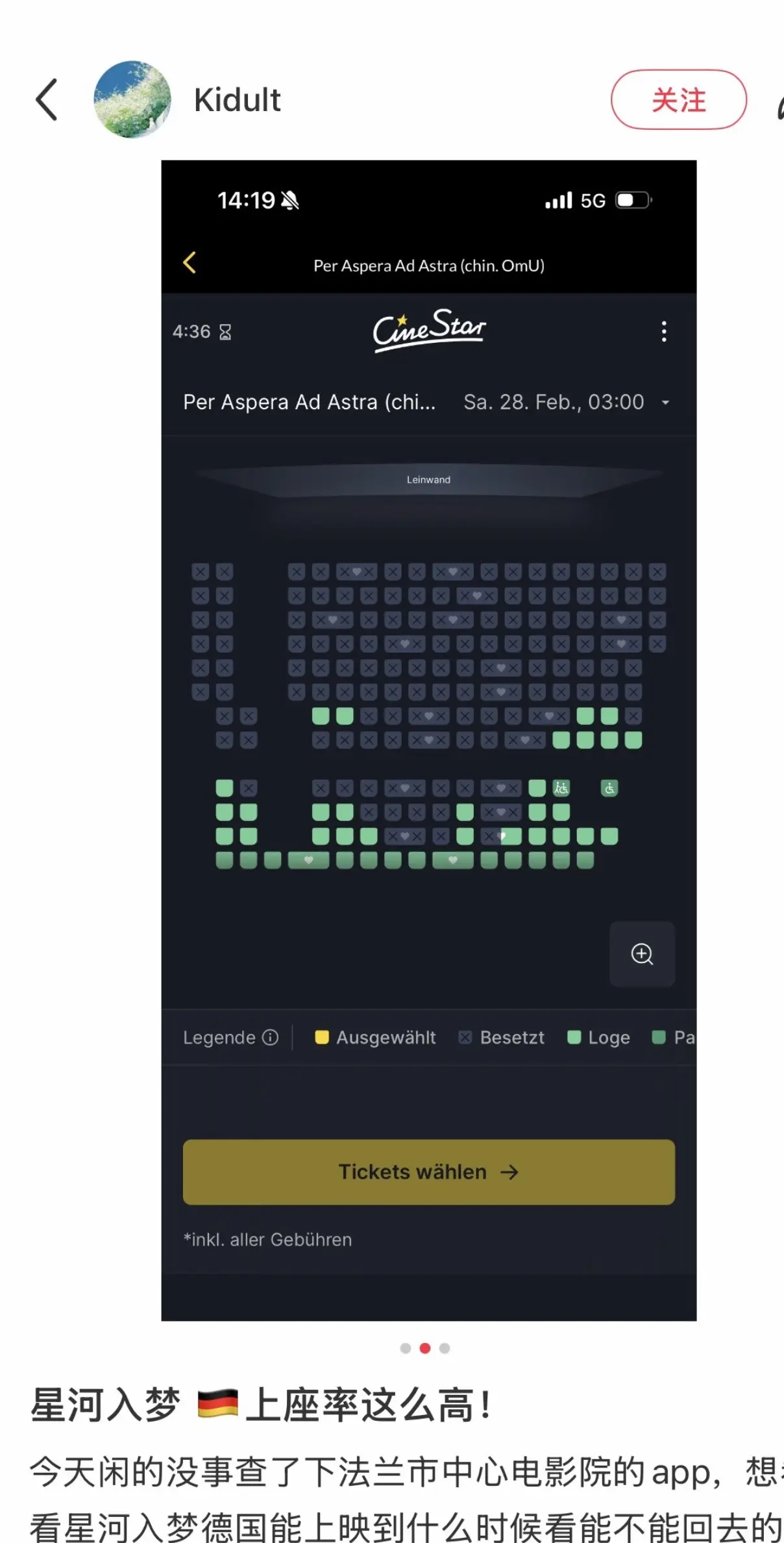Open the Legende info icon
The width and height of the screenshot is (784, 1543).
[x=270, y=1037]
